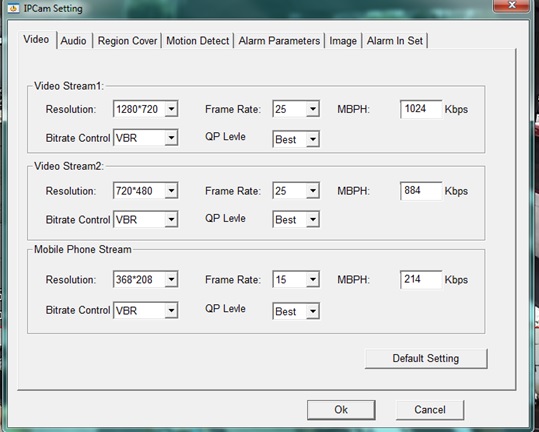
Task: Confirm settings with the Ok button
Action: coord(341,410)
